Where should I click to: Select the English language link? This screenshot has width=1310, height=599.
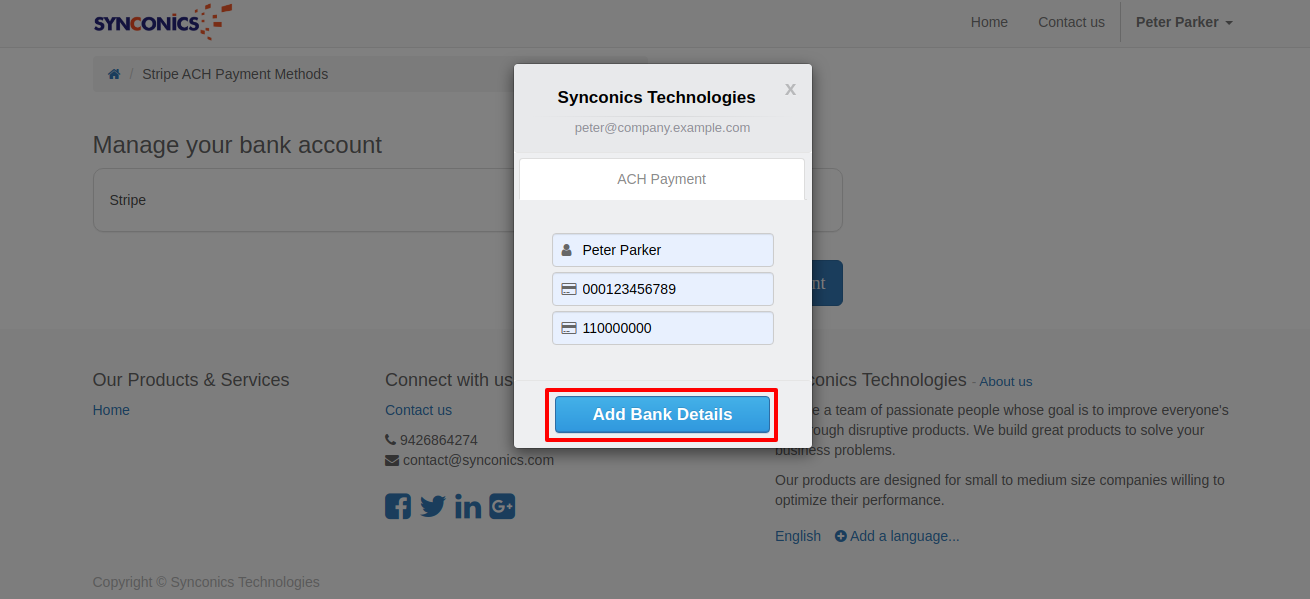[798, 536]
